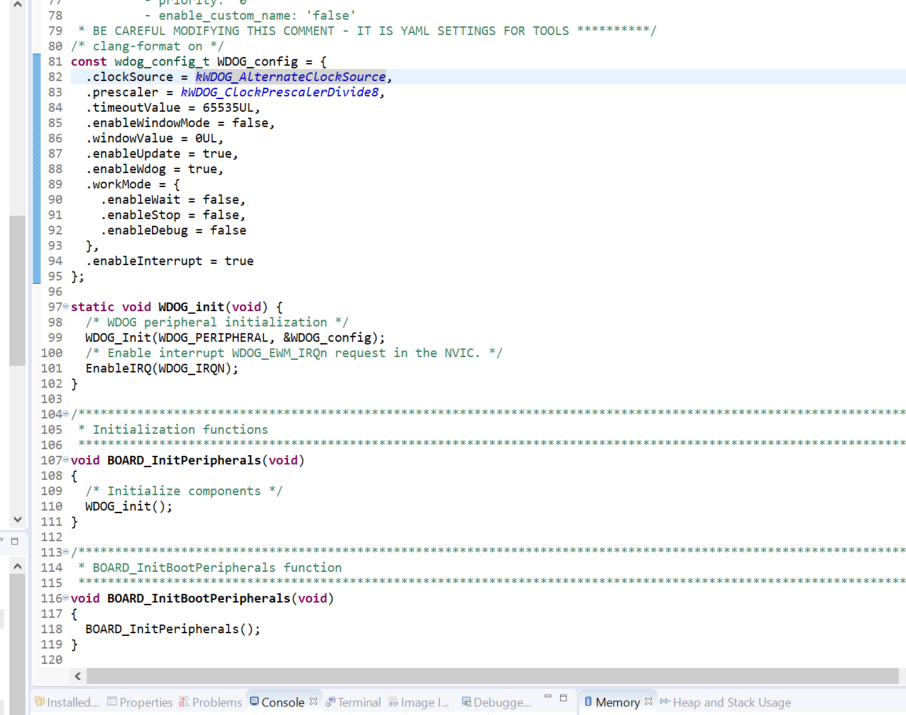Click WDOG_PERIPHERAL argument on line 99
The height and width of the screenshot is (715, 906).
(213, 338)
